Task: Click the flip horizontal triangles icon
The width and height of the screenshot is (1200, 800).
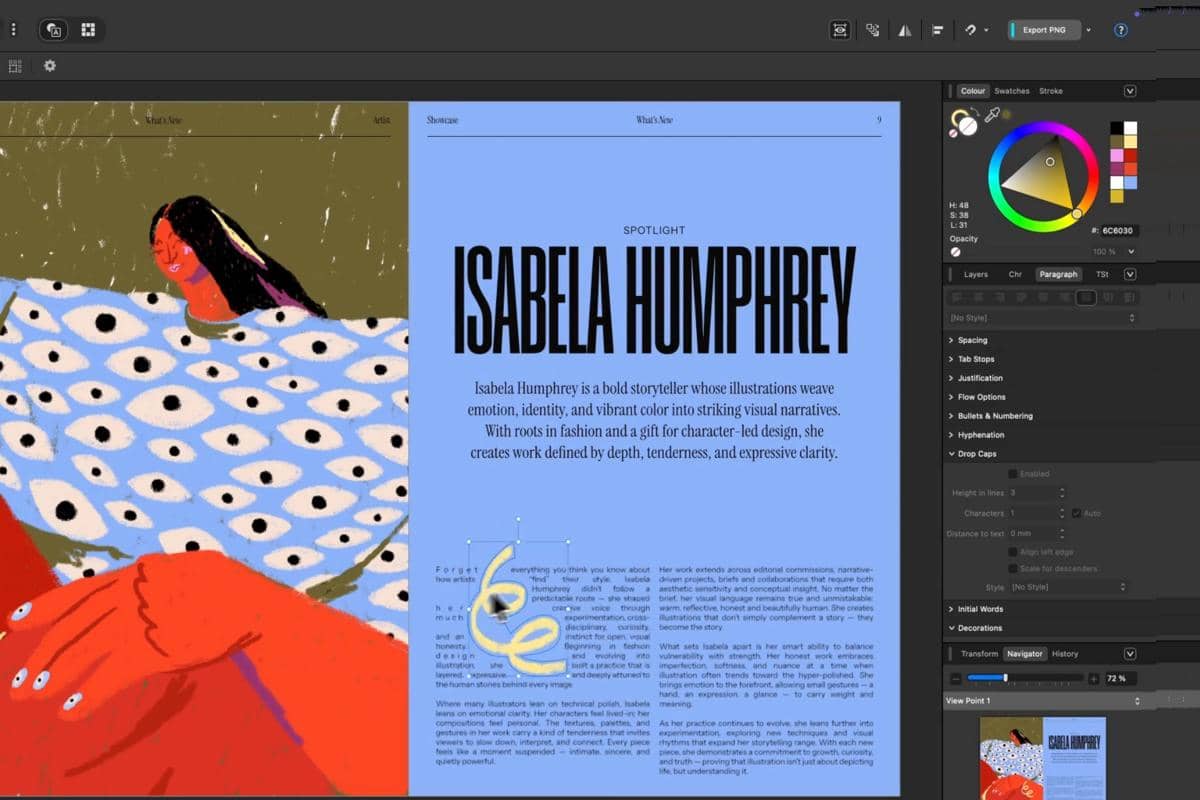Action: pyautogui.click(x=905, y=30)
